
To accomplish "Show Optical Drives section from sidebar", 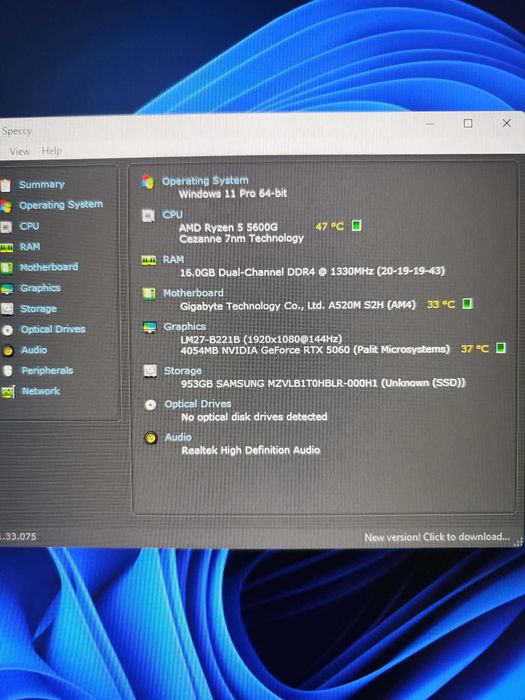I will pos(53,329).
